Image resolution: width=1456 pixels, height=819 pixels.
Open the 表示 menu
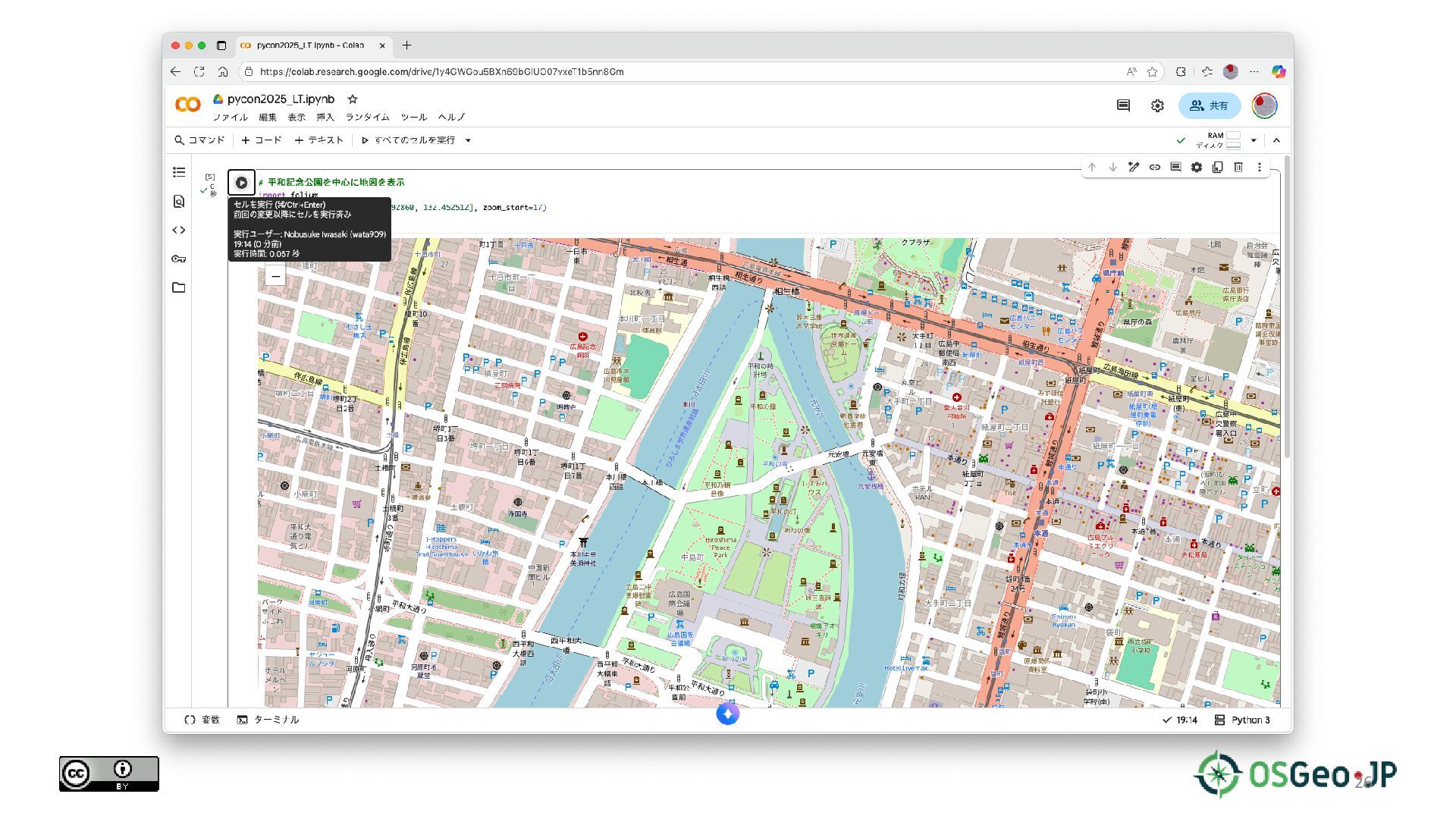(x=297, y=118)
